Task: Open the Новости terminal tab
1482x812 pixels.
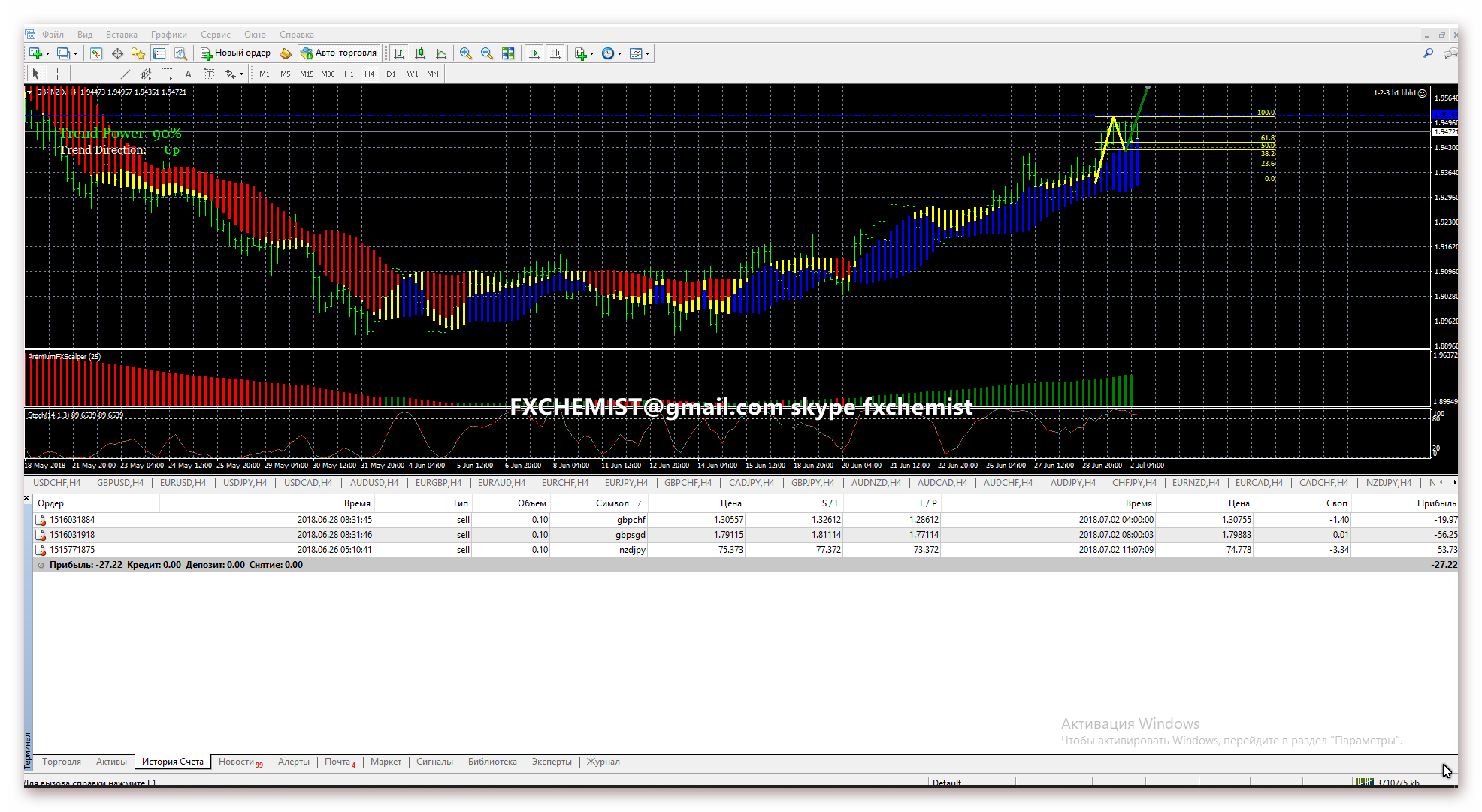Action: 240,762
